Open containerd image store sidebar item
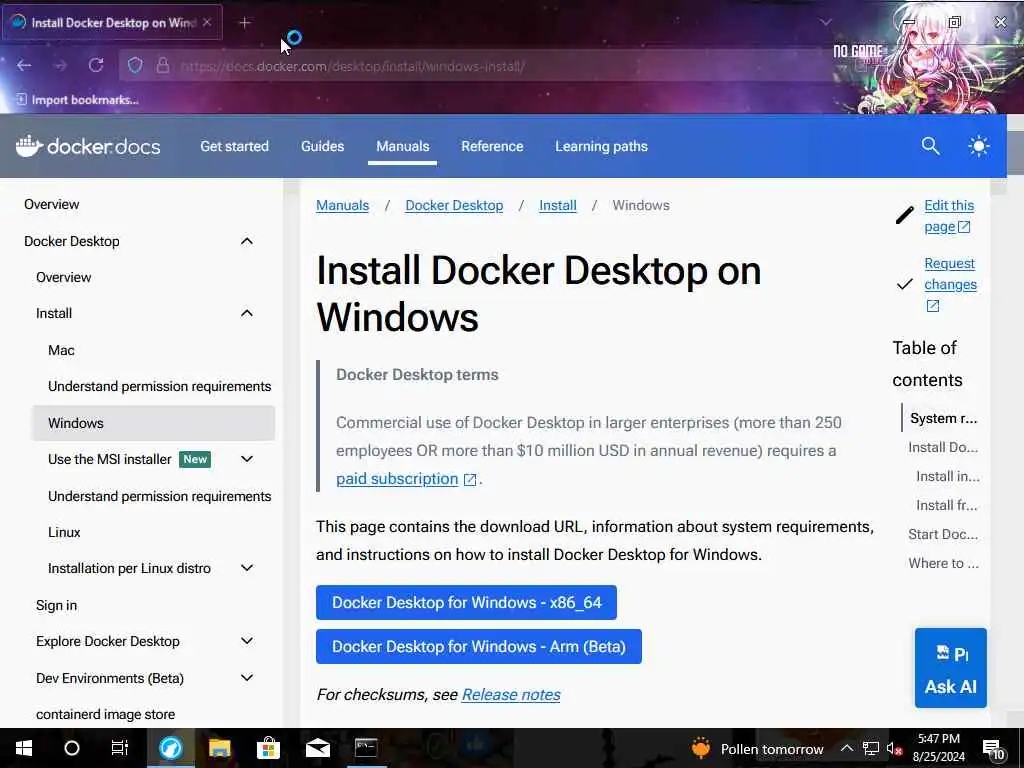This screenshot has width=1024, height=768. (105, 714)
